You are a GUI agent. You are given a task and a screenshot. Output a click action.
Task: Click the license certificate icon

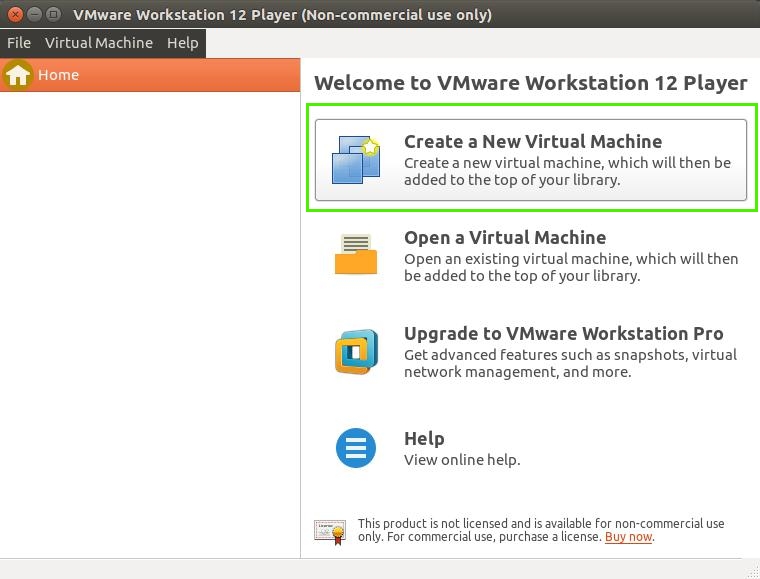coord(330,532)
